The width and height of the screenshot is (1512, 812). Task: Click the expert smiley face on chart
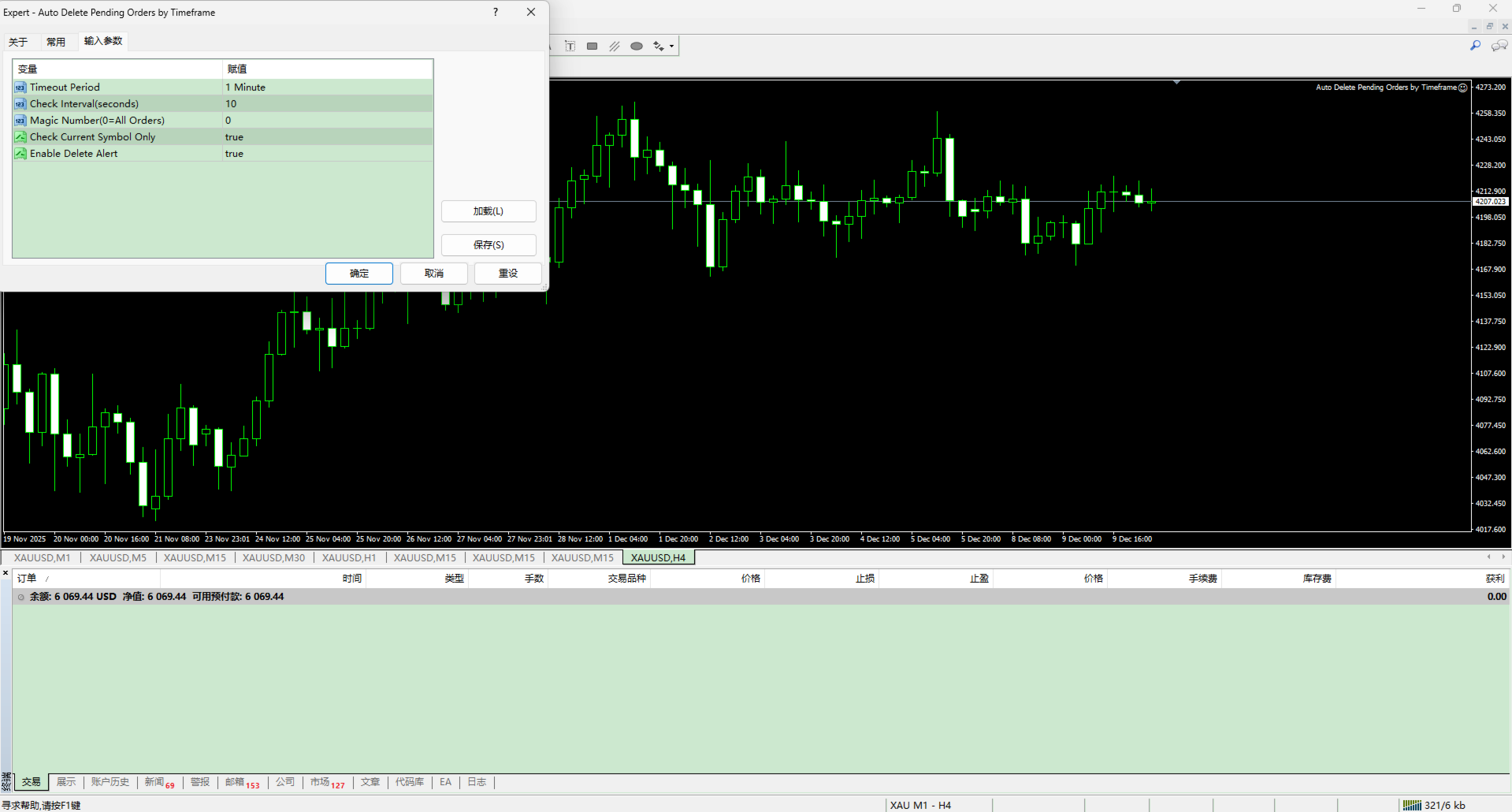click(x=1463, y=88)
